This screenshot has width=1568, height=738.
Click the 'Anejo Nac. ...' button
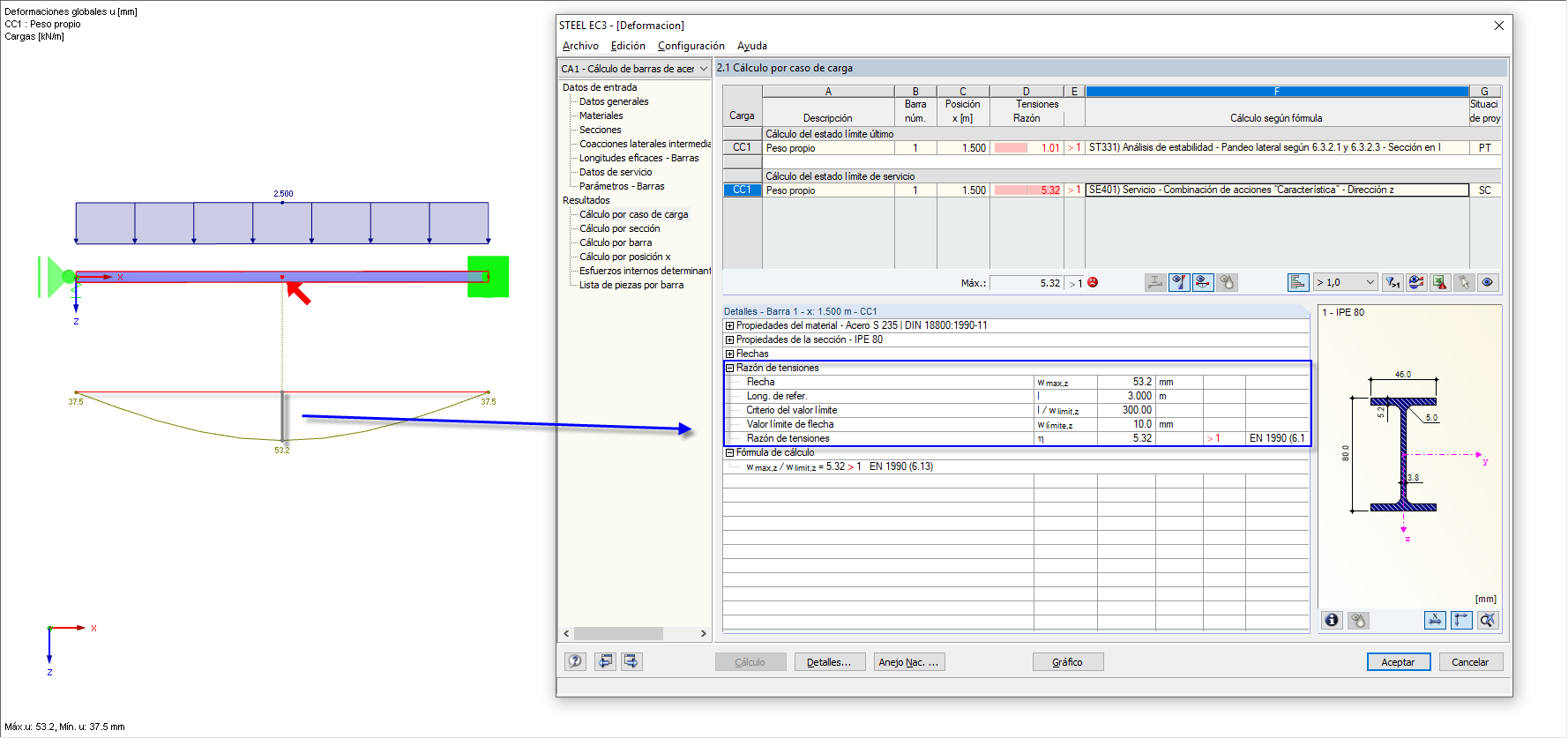(909, 661)
